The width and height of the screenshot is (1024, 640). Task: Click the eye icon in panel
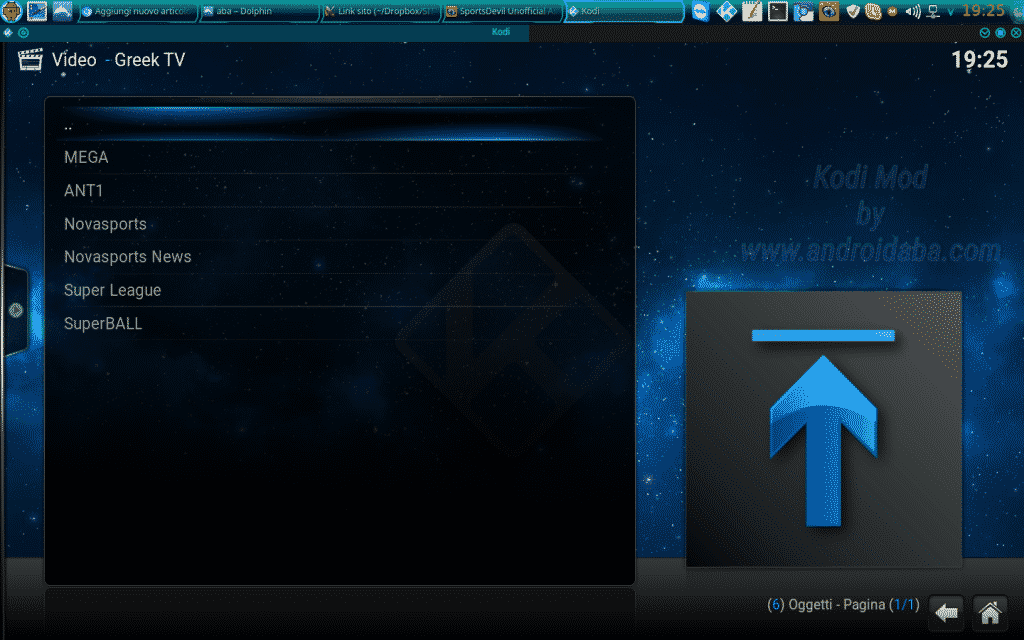(x=829, y=11)
